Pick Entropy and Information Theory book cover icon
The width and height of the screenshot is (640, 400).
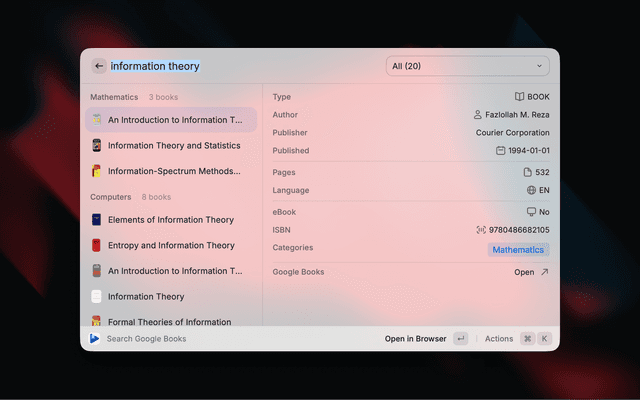click(x=97, y=245)
